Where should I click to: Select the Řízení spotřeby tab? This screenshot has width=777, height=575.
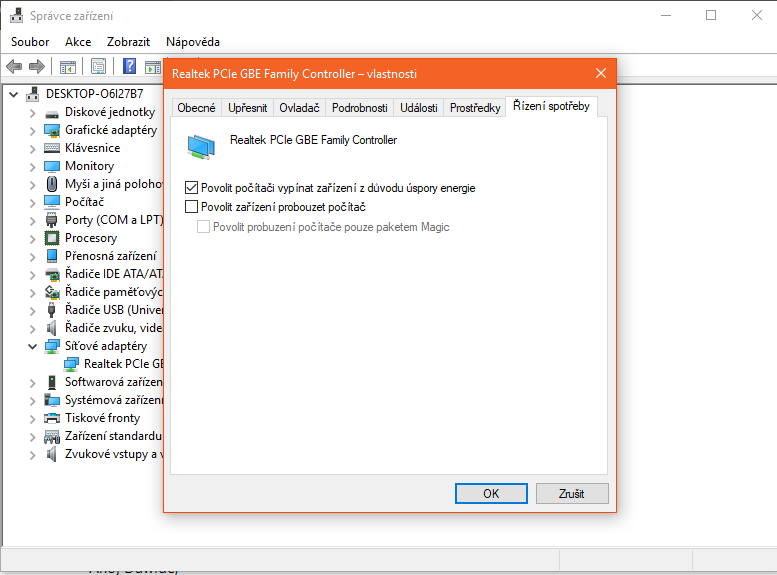coord(551,106)
